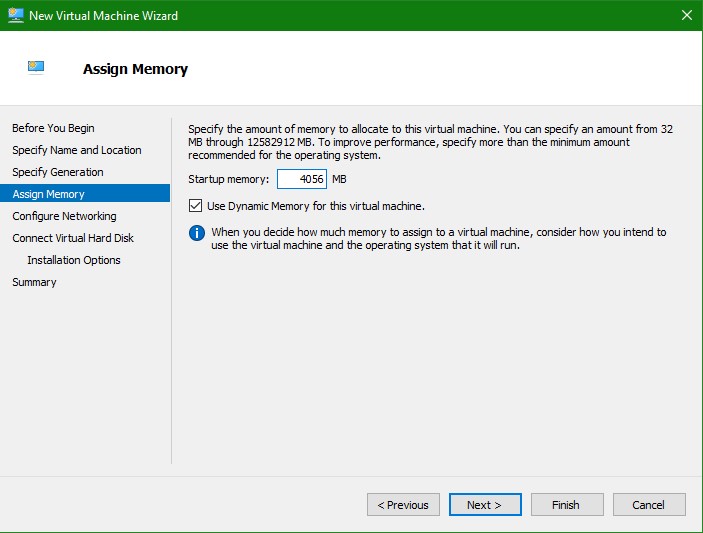Viewport: 703px width, 533px height.
Task: Select the Specify Generation step
Action: coord(57,172)
